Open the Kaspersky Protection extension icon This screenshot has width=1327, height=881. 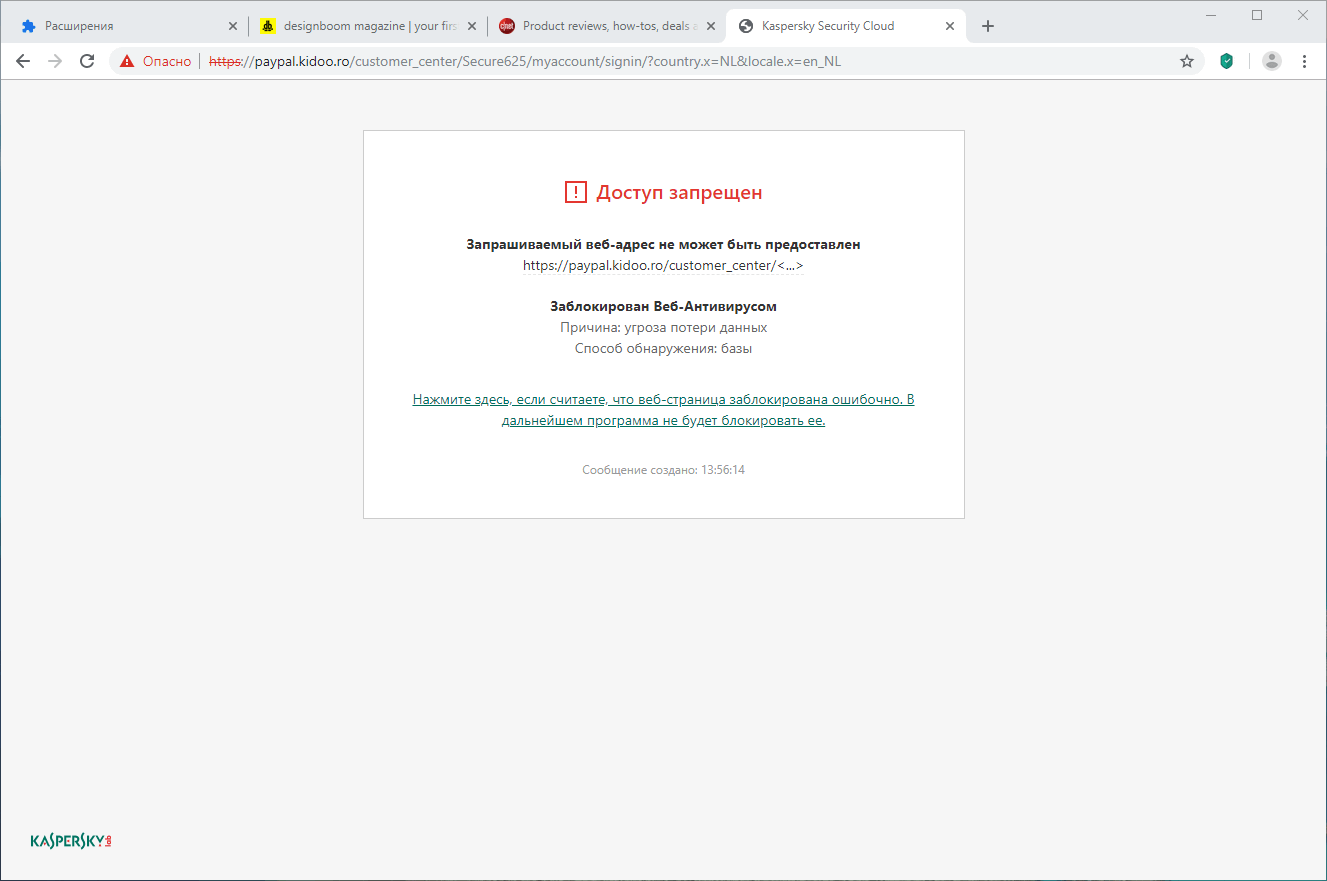point(1227,61)
